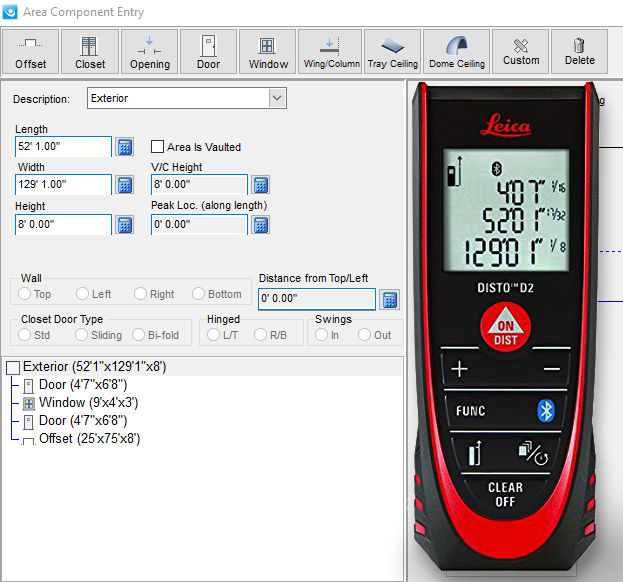Image resolution: width=623 pixels, height=582 pixels.
Task: Add a Window component
Action: [x=268, y=52]
